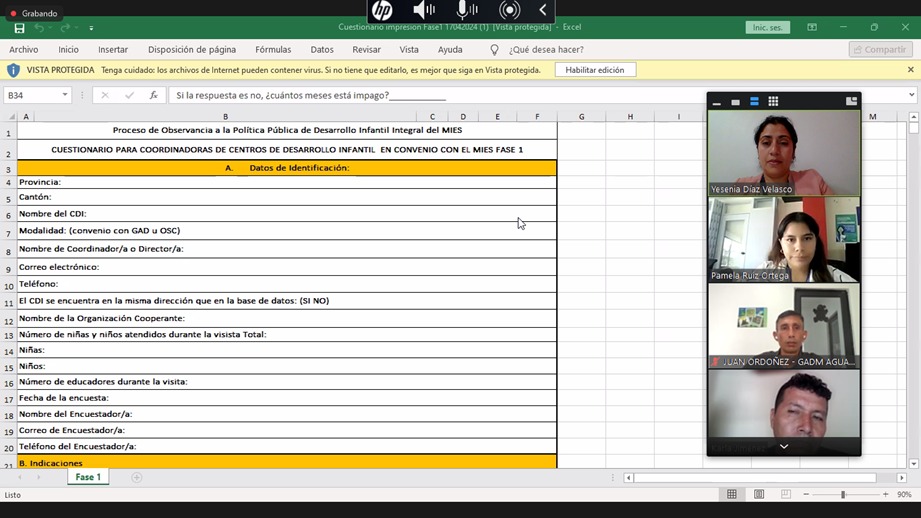Expand the formula bar with its chevron
Viewport: 921px width, 518px height.
pos(911,95)
